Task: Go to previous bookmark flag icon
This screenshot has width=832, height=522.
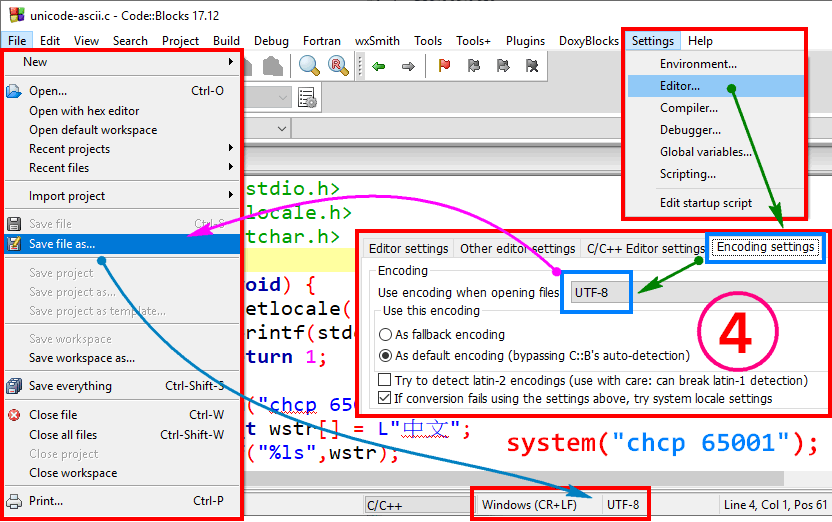Action: (474, 67)
